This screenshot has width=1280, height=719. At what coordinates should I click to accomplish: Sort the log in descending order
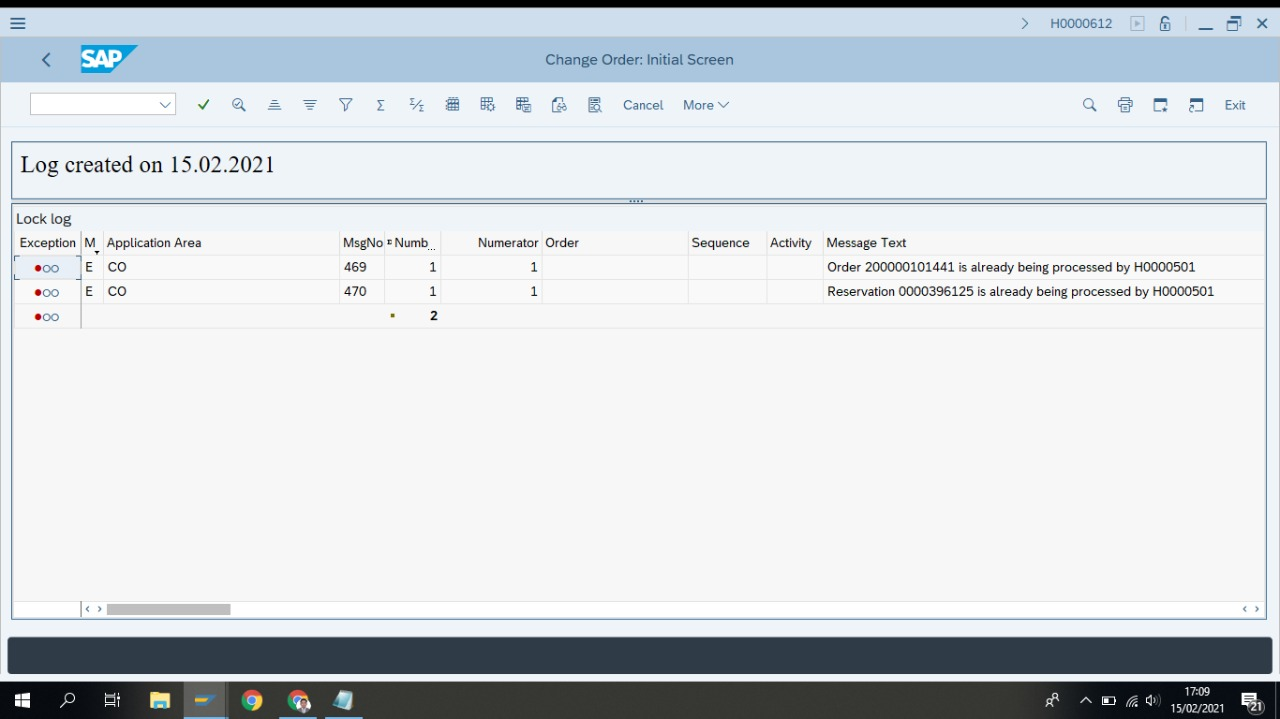(310, 105)
